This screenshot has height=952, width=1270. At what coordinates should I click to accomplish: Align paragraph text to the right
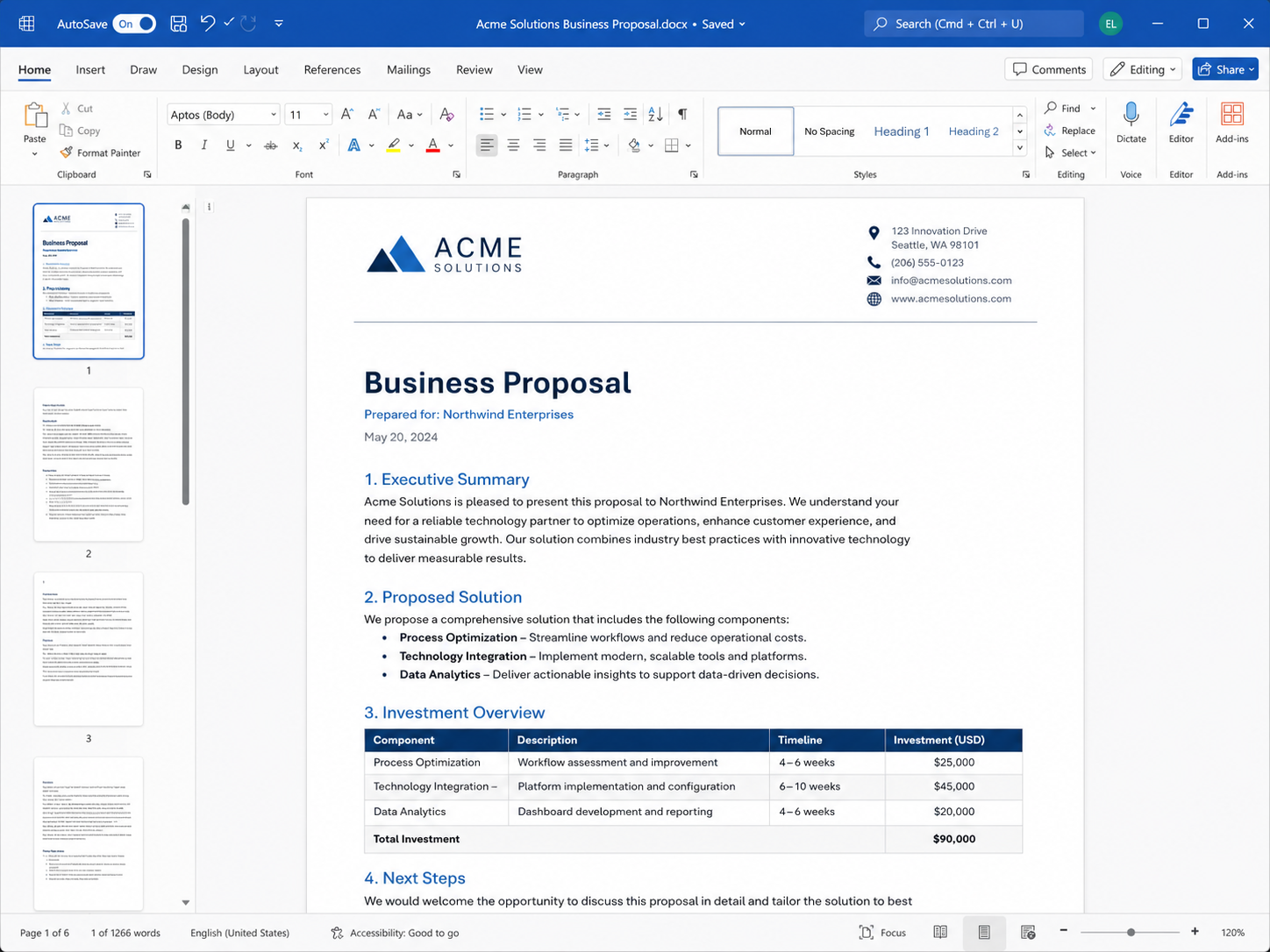click(539, 146)
